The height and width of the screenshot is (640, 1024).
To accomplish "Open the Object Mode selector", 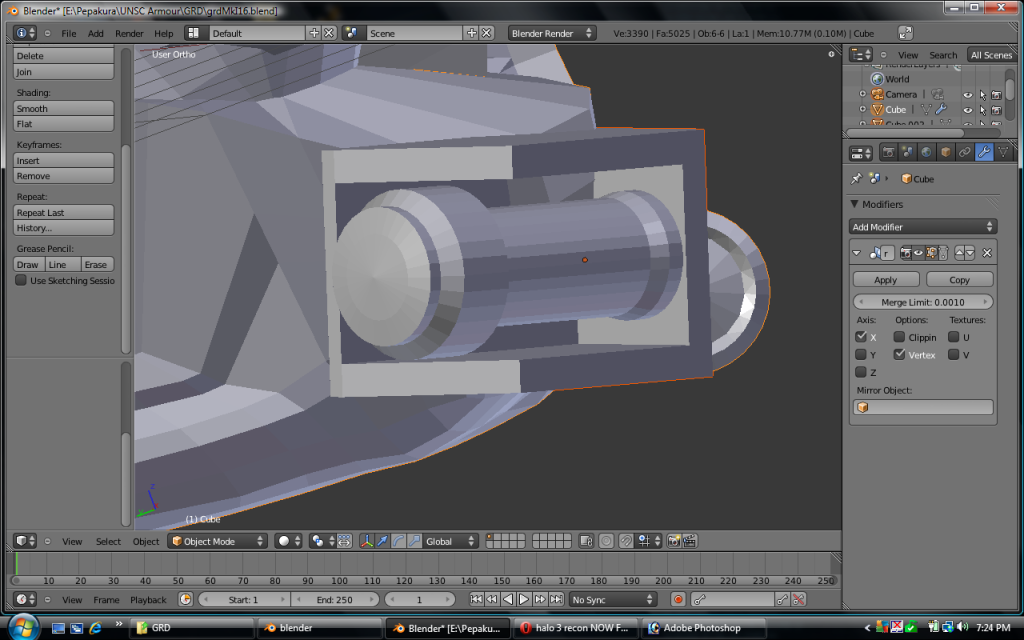I will pos(217,541).
